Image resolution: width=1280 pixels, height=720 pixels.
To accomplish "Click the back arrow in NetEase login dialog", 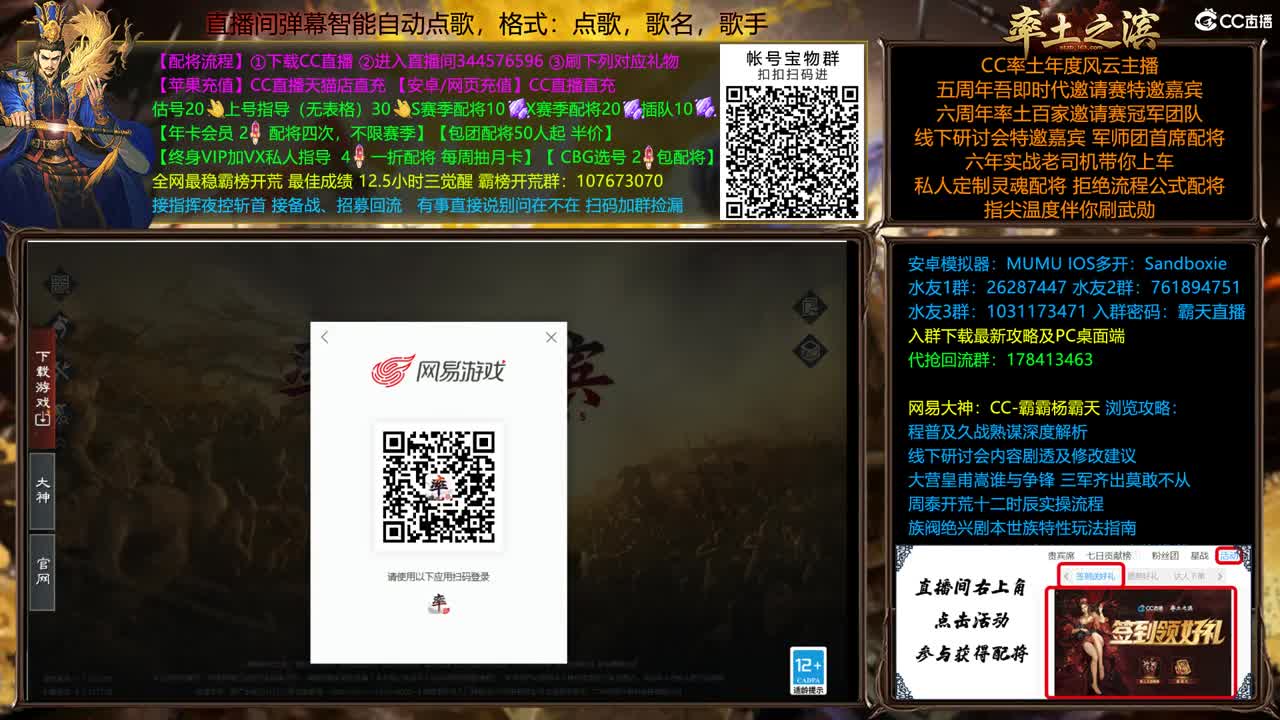I will pos(324,338).
